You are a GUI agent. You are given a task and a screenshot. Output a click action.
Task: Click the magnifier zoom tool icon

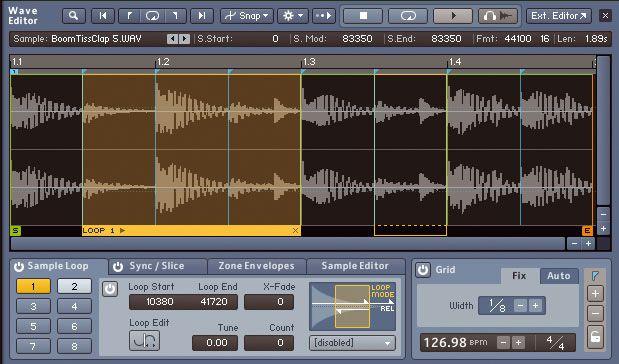pyautogui.click(x=73, y=16)
